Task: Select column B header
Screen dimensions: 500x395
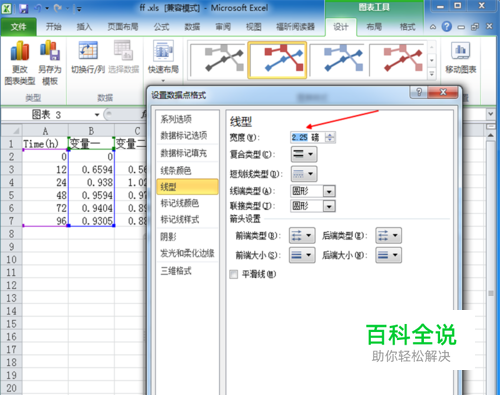Action: coord(91,131)
